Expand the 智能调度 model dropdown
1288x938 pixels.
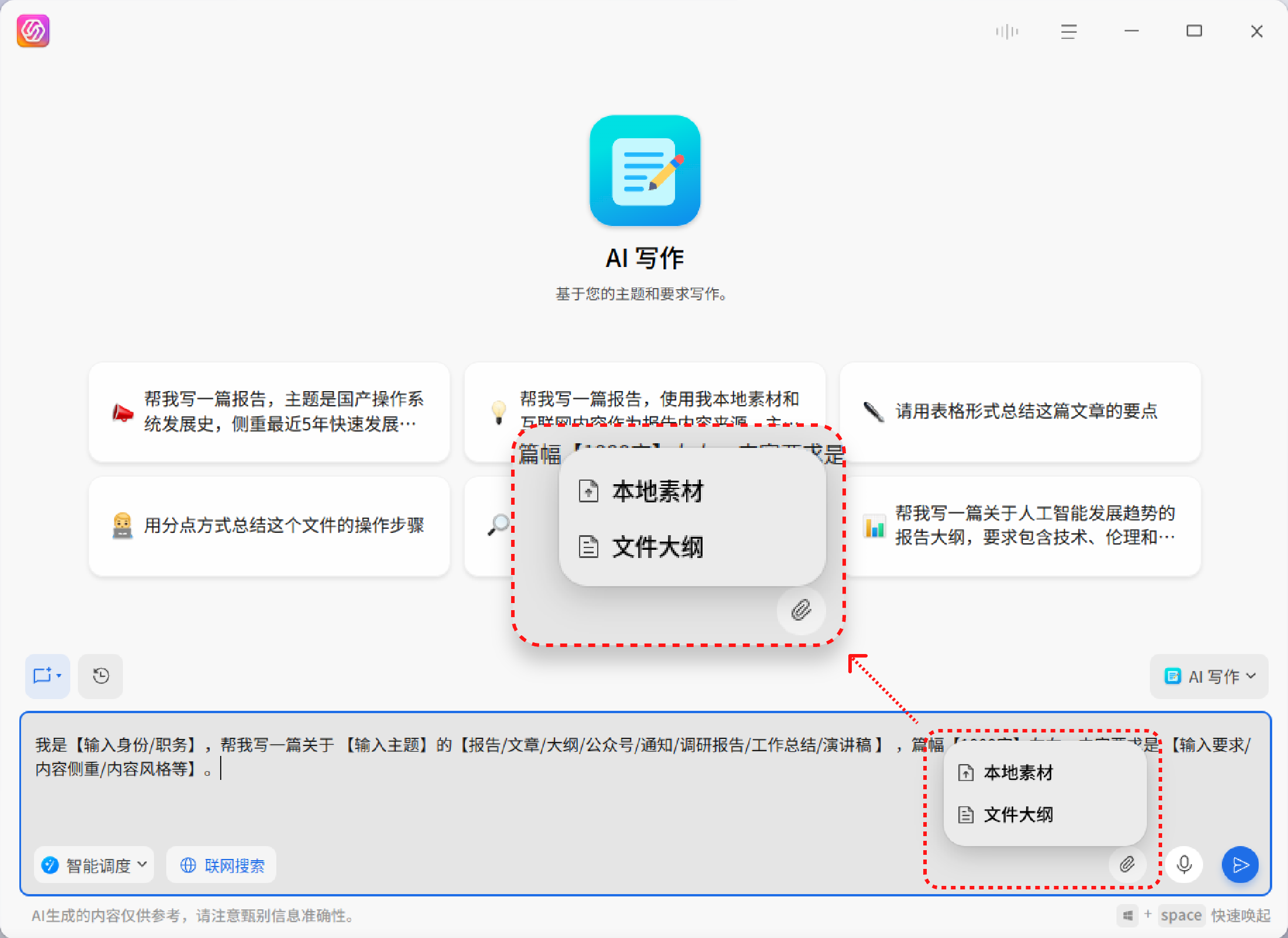pyautogui.click(x=94, y=865)
